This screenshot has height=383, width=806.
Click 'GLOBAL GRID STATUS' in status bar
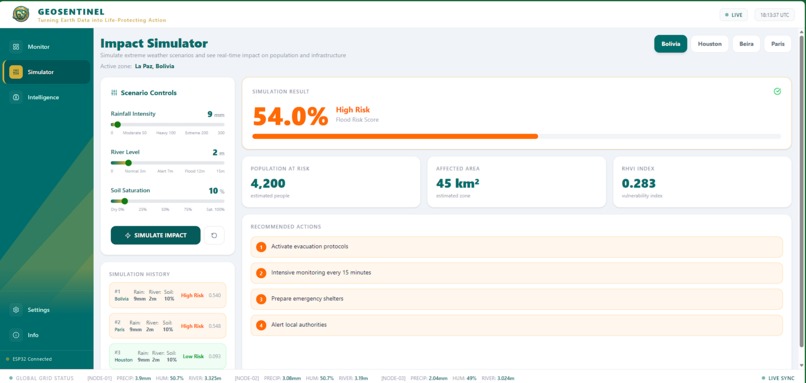[45, 378]
